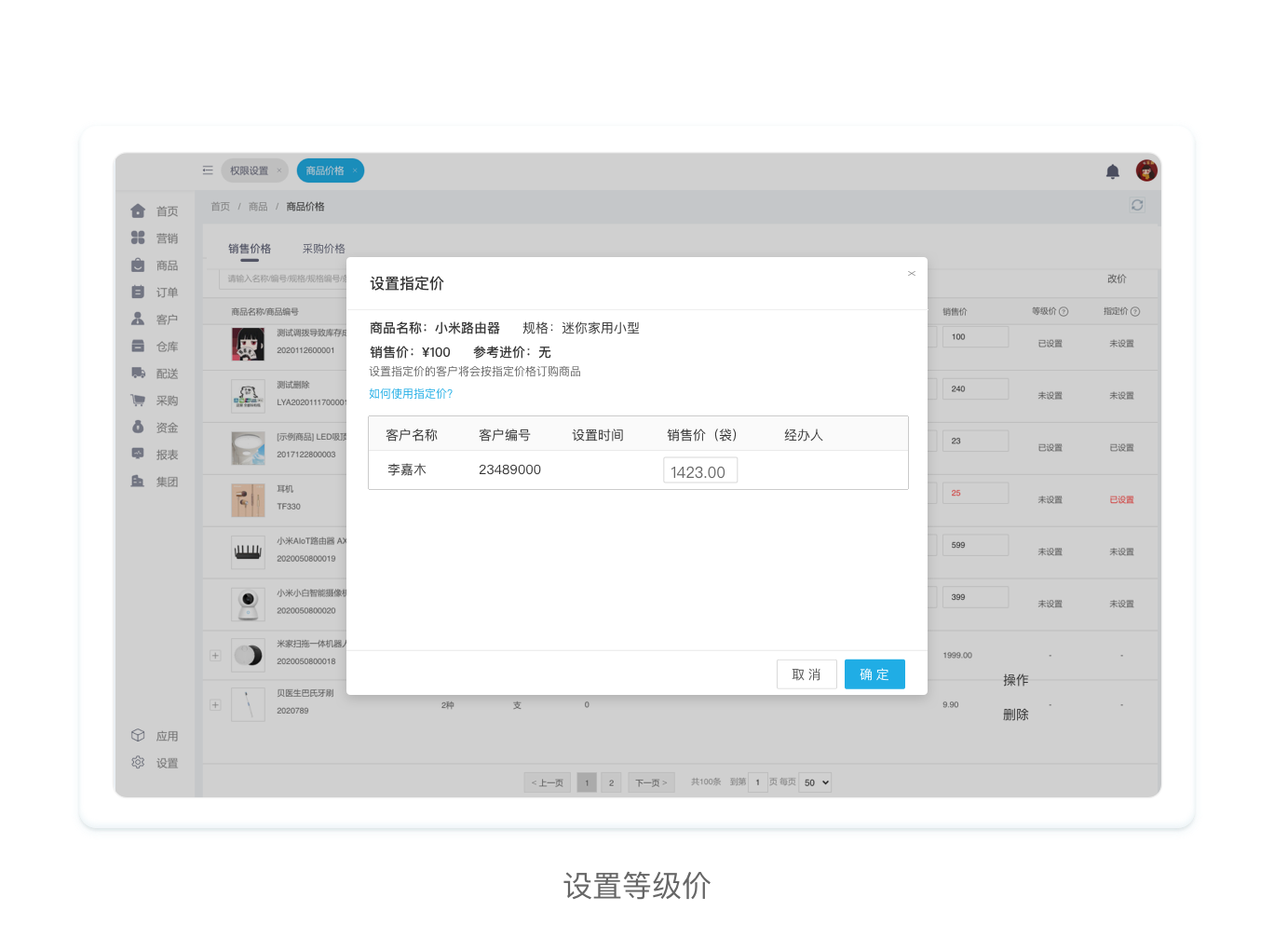Close the 设置指定价 dialog
The width and height of the screenshot is (1274, 952).
tap(911, 274)
